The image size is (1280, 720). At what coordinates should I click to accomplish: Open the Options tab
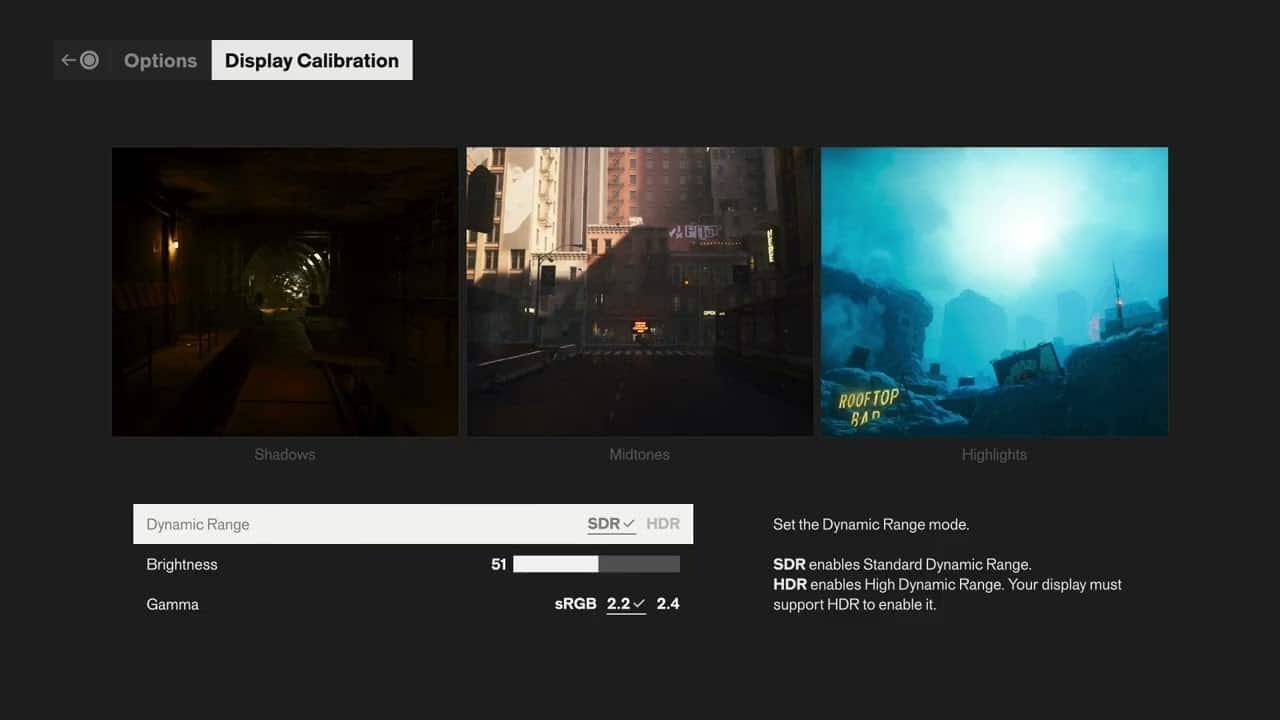pyautogui.click(x=160, y=60)
